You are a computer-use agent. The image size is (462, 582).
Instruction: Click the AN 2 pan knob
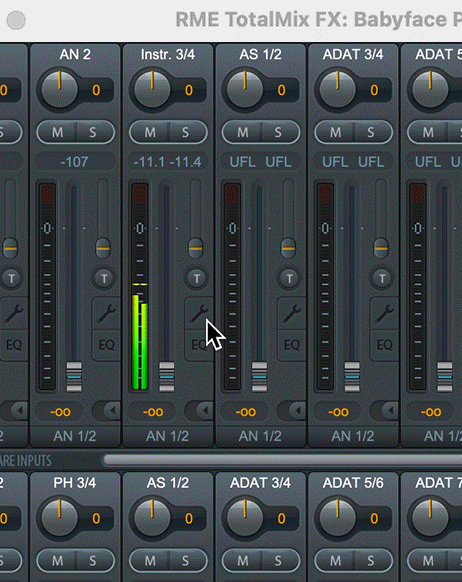click(x=59, y=89)
